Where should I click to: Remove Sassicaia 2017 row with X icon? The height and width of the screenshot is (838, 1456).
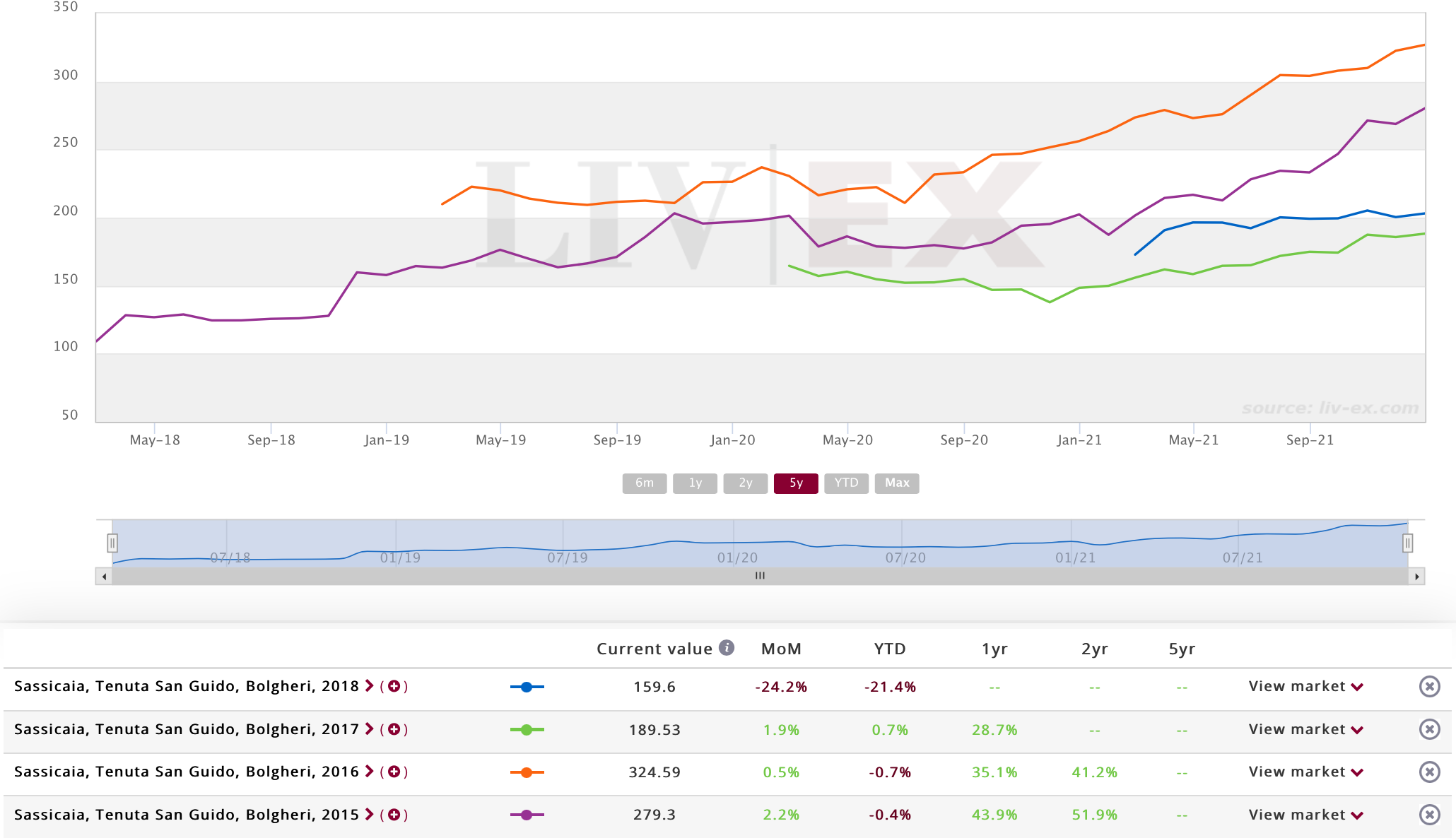tap(1429, 729)
